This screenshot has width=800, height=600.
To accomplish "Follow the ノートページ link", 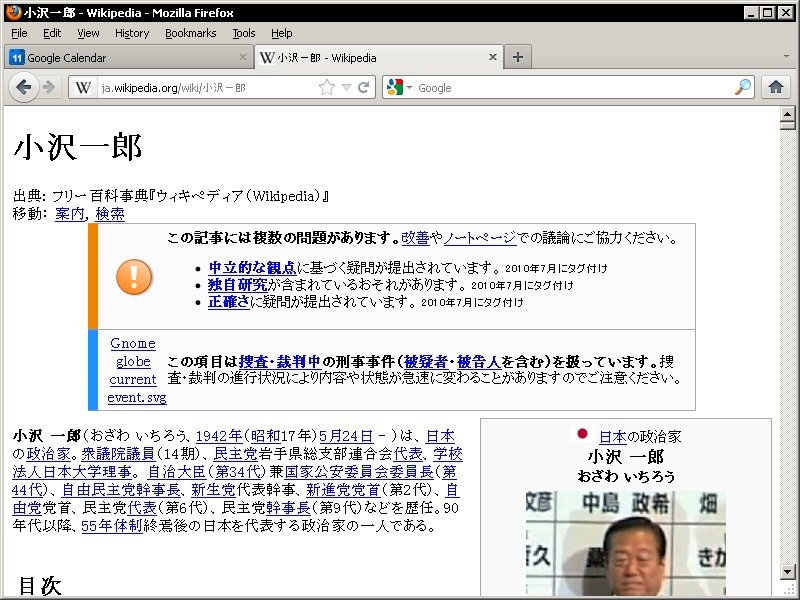I will (x=479, y=238).
